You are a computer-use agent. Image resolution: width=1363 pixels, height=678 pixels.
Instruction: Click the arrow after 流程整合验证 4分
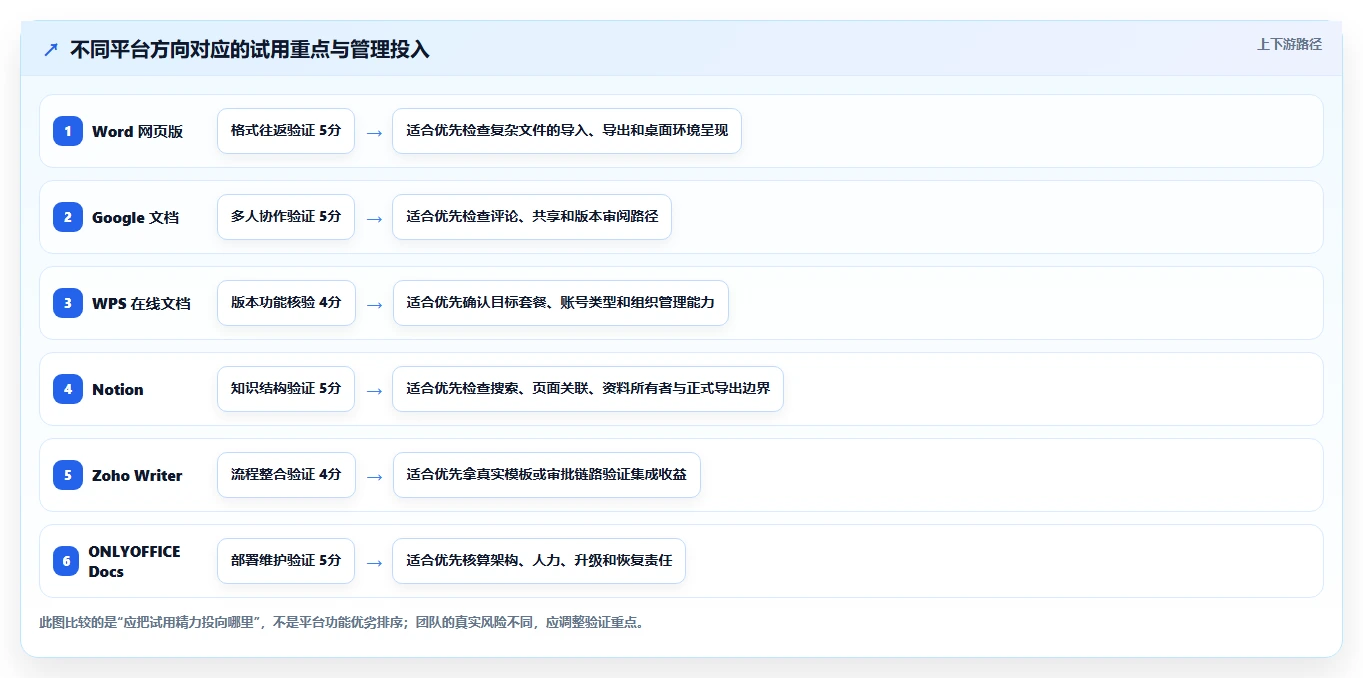(x=374, y=476)
